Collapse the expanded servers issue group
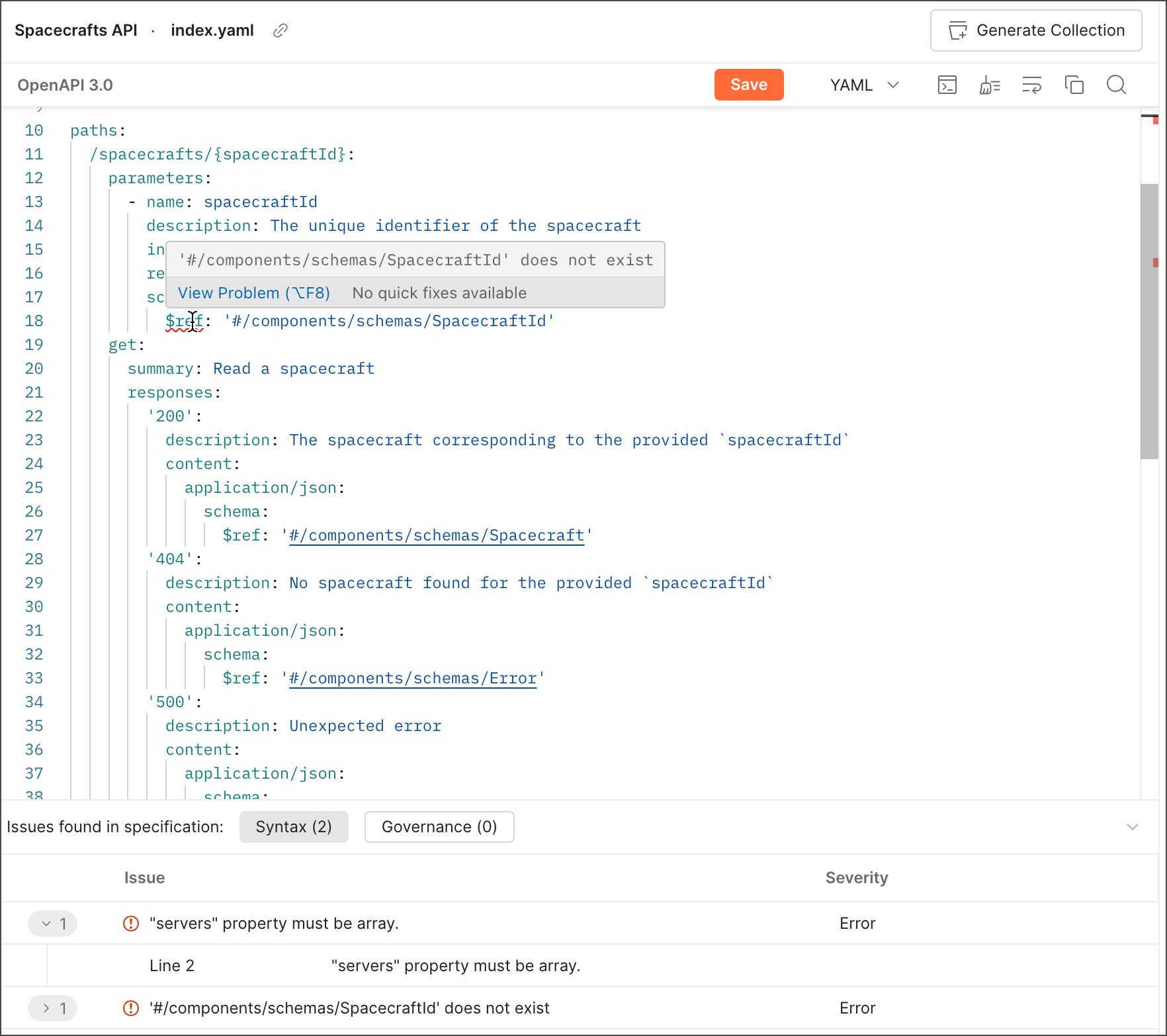The width and height of the screenshot is (1167, 1036). [x=52, y=924]
